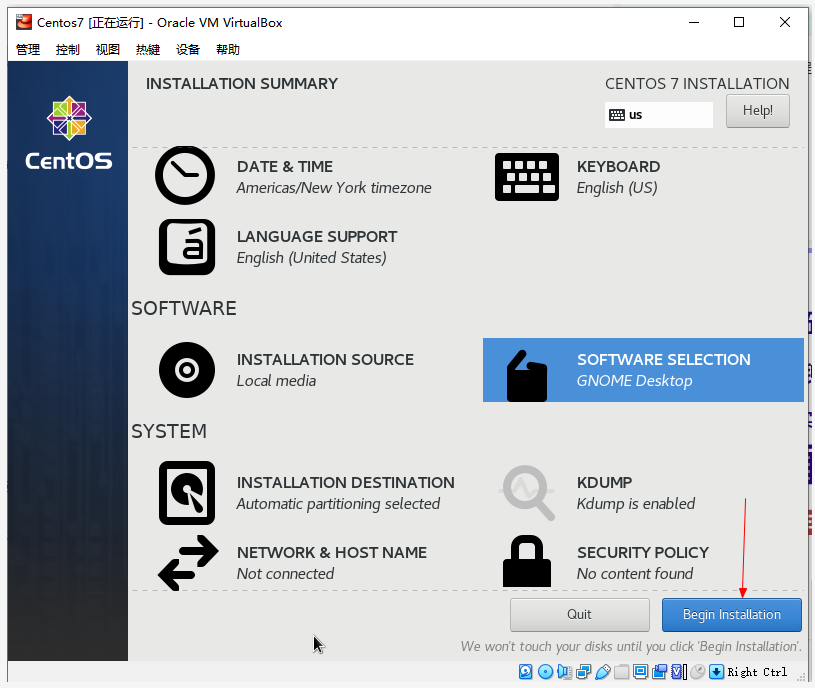Click 'English (US)' keyboard text
This screenshot has height=688, width=815.
pyautogui.click(x=617, y=188)
